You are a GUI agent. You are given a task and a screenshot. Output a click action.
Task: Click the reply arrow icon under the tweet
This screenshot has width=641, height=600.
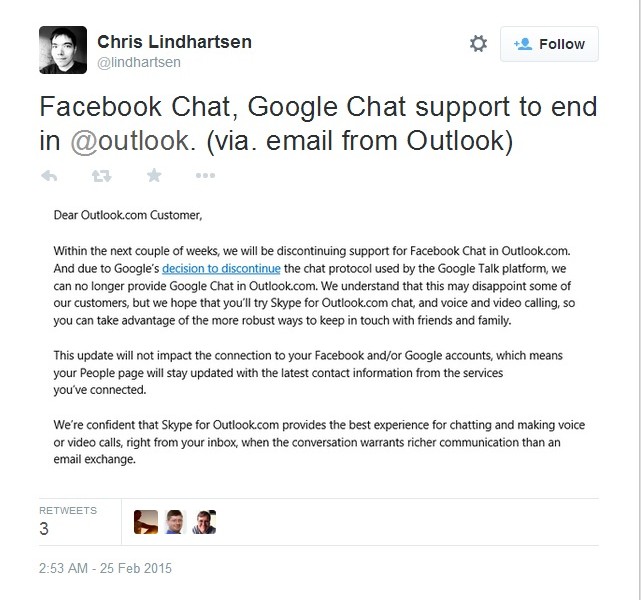(x=49, y=175)
